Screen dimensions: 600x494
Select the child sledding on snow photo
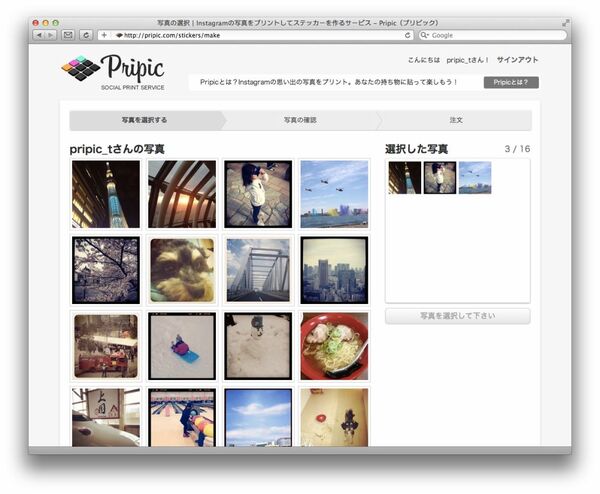click(182, 346)
